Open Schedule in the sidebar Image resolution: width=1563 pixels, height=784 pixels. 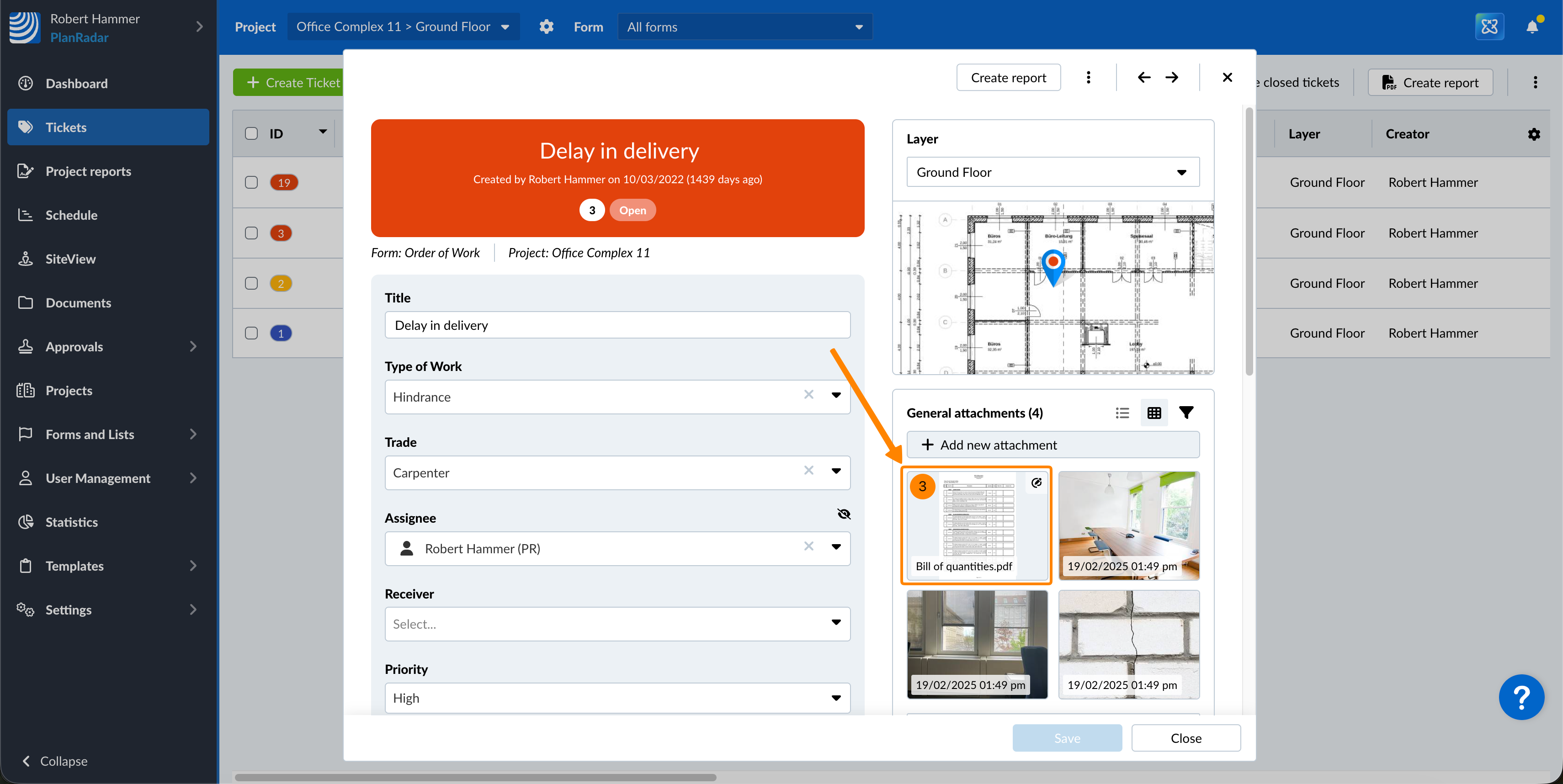point(71,215)
